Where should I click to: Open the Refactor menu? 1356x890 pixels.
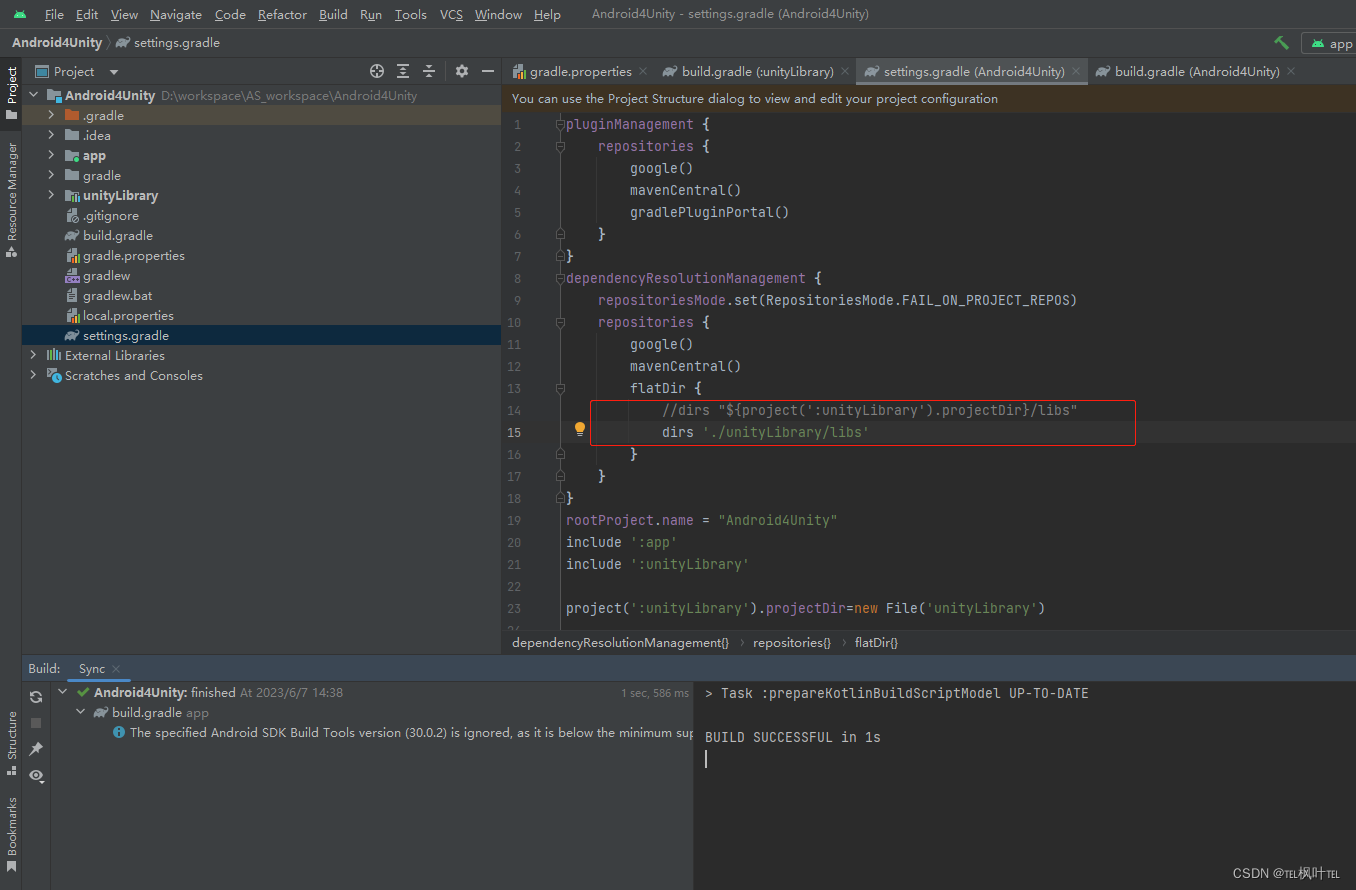click(282, 14)
